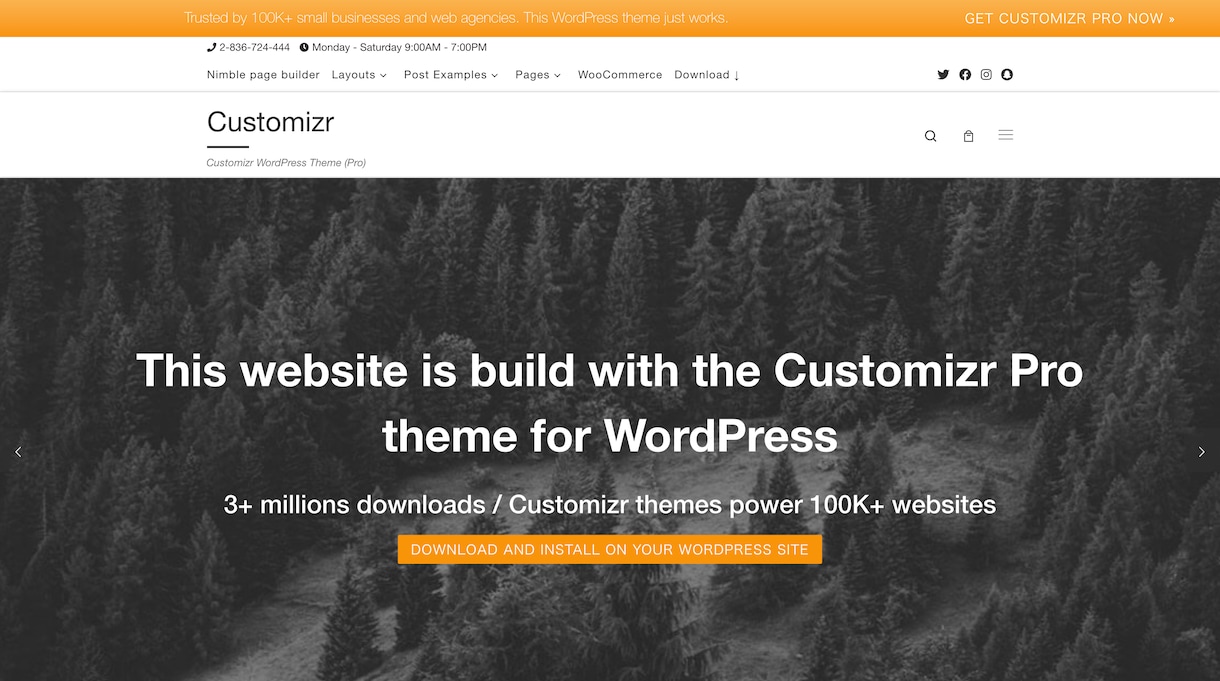Click Monday - Saturday hours text
The image size is (1220, 681).
tap(399, 47)
